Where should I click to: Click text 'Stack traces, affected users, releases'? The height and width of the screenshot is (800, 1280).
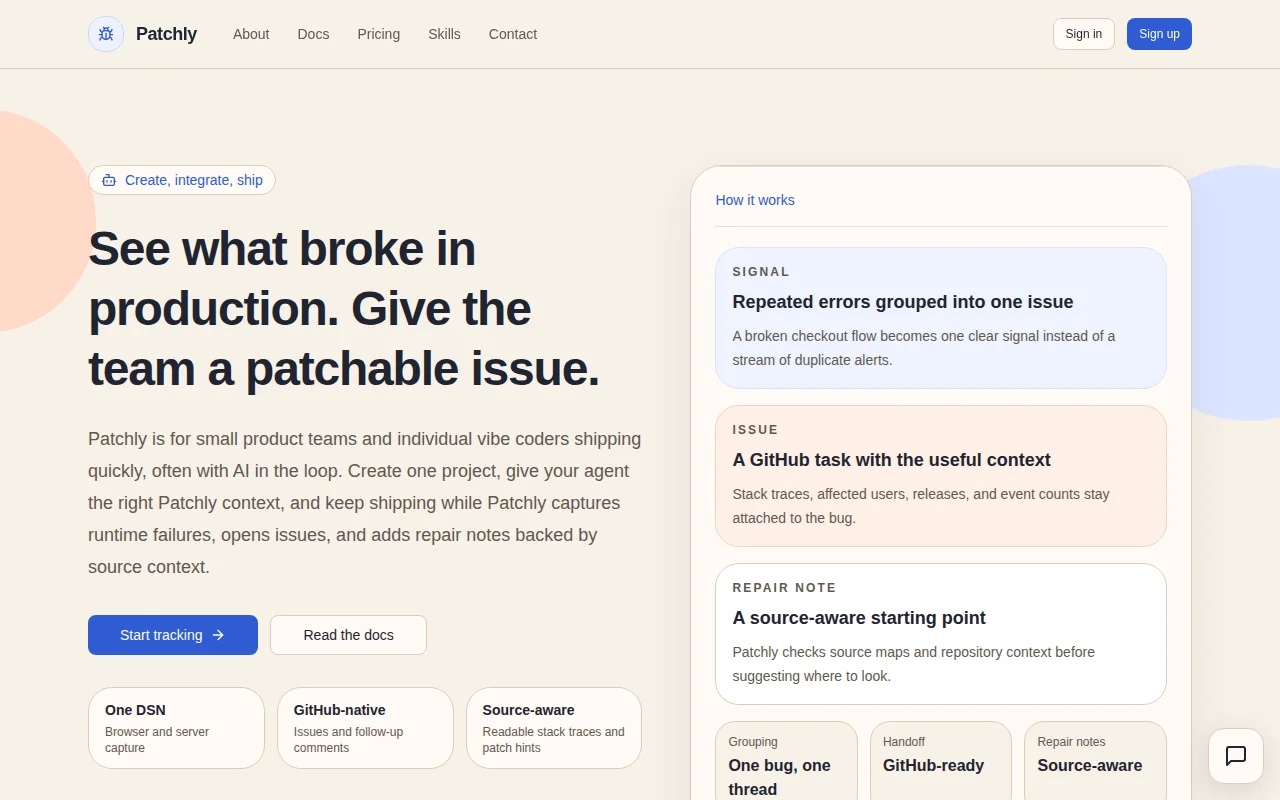921,506
